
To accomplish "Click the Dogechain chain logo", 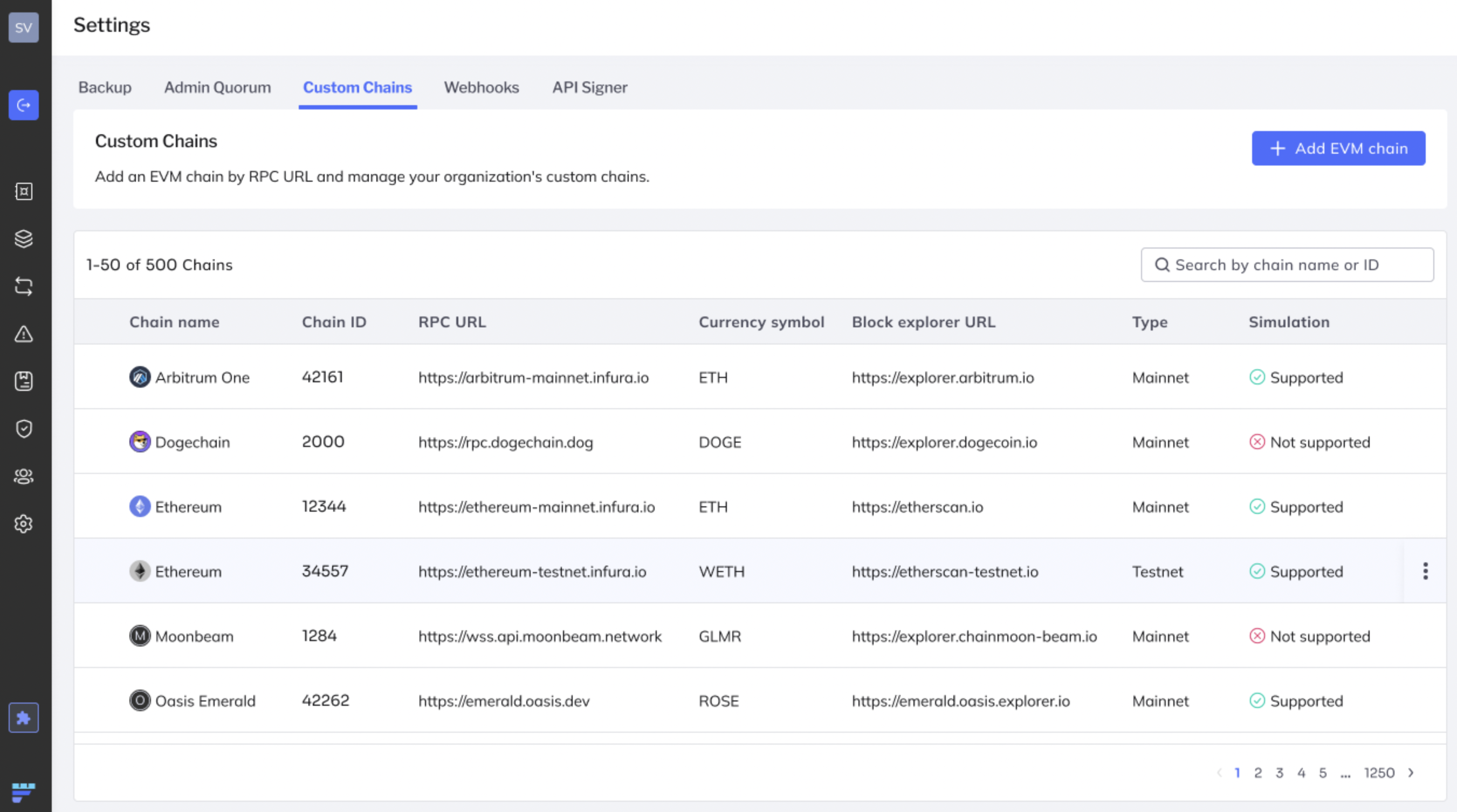I will point(140,442).
